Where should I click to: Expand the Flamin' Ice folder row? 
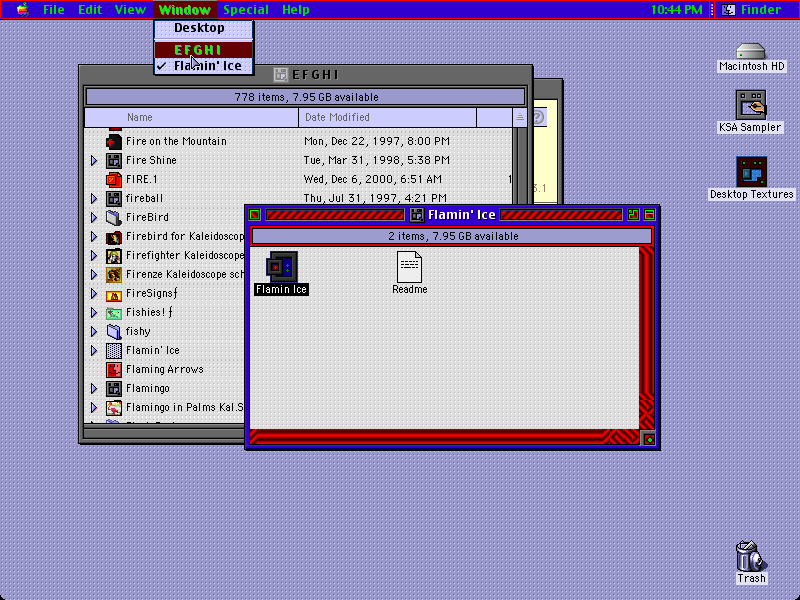[x=94, y=351]
